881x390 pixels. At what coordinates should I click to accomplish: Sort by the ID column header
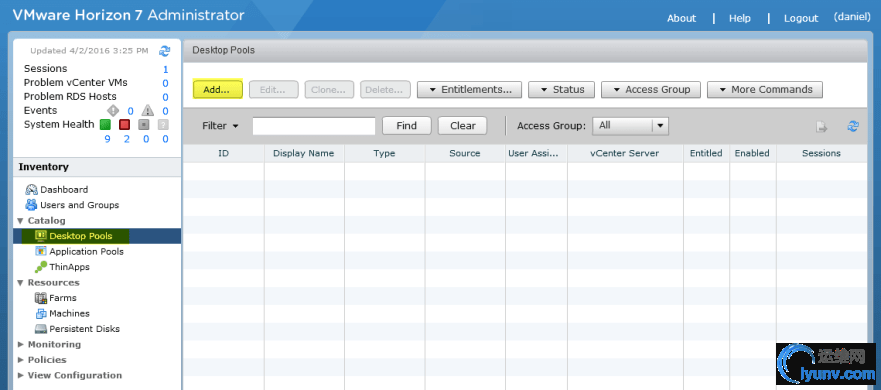pos(224,153)
